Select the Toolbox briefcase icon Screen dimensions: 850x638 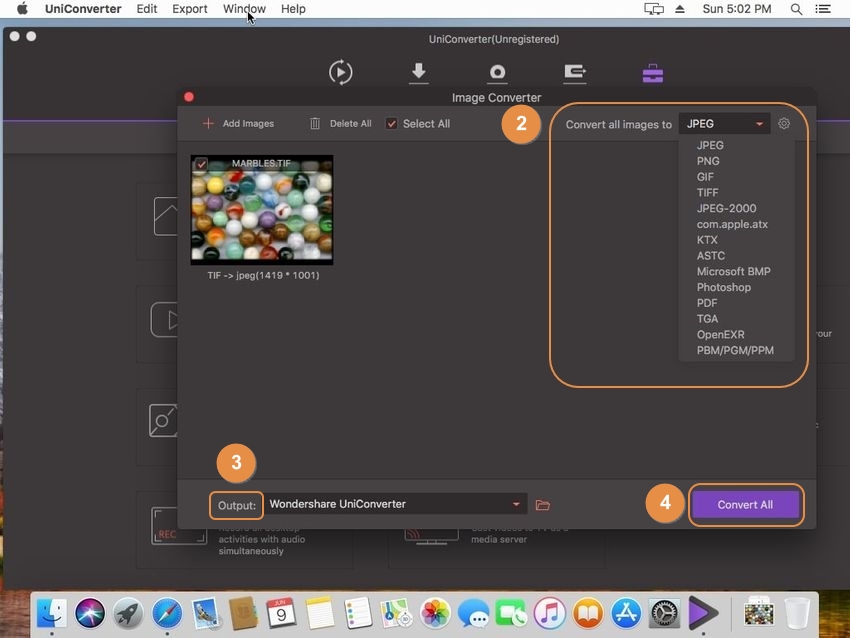pos(652,73)
